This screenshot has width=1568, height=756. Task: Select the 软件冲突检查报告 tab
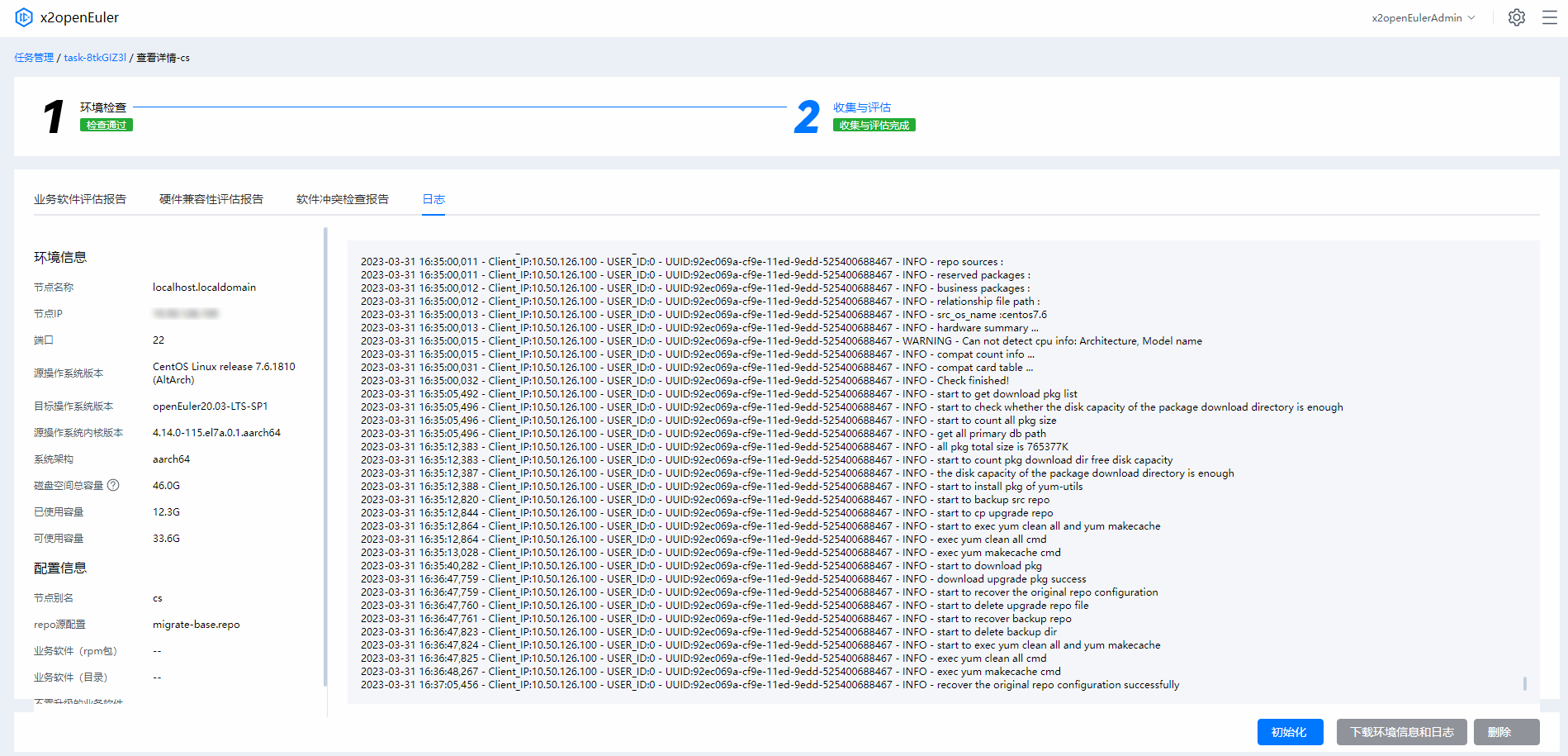(x=343, y=199)
